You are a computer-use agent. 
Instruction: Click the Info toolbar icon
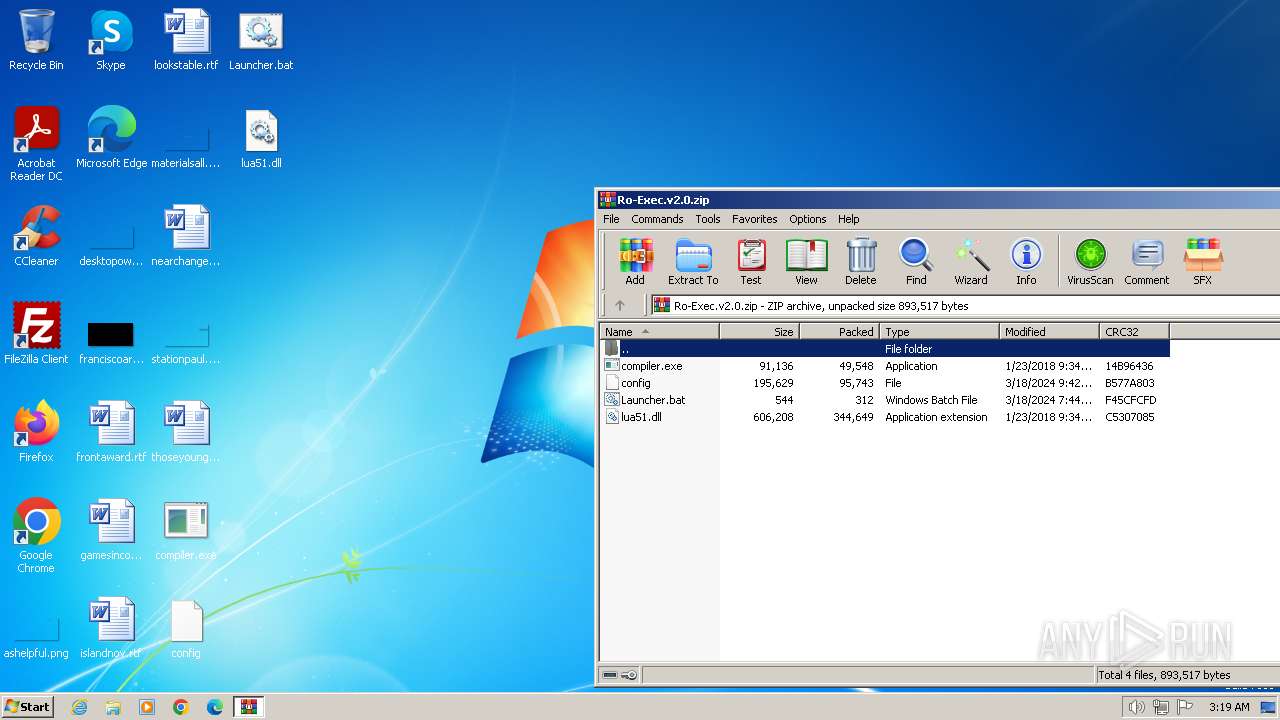1026,262
